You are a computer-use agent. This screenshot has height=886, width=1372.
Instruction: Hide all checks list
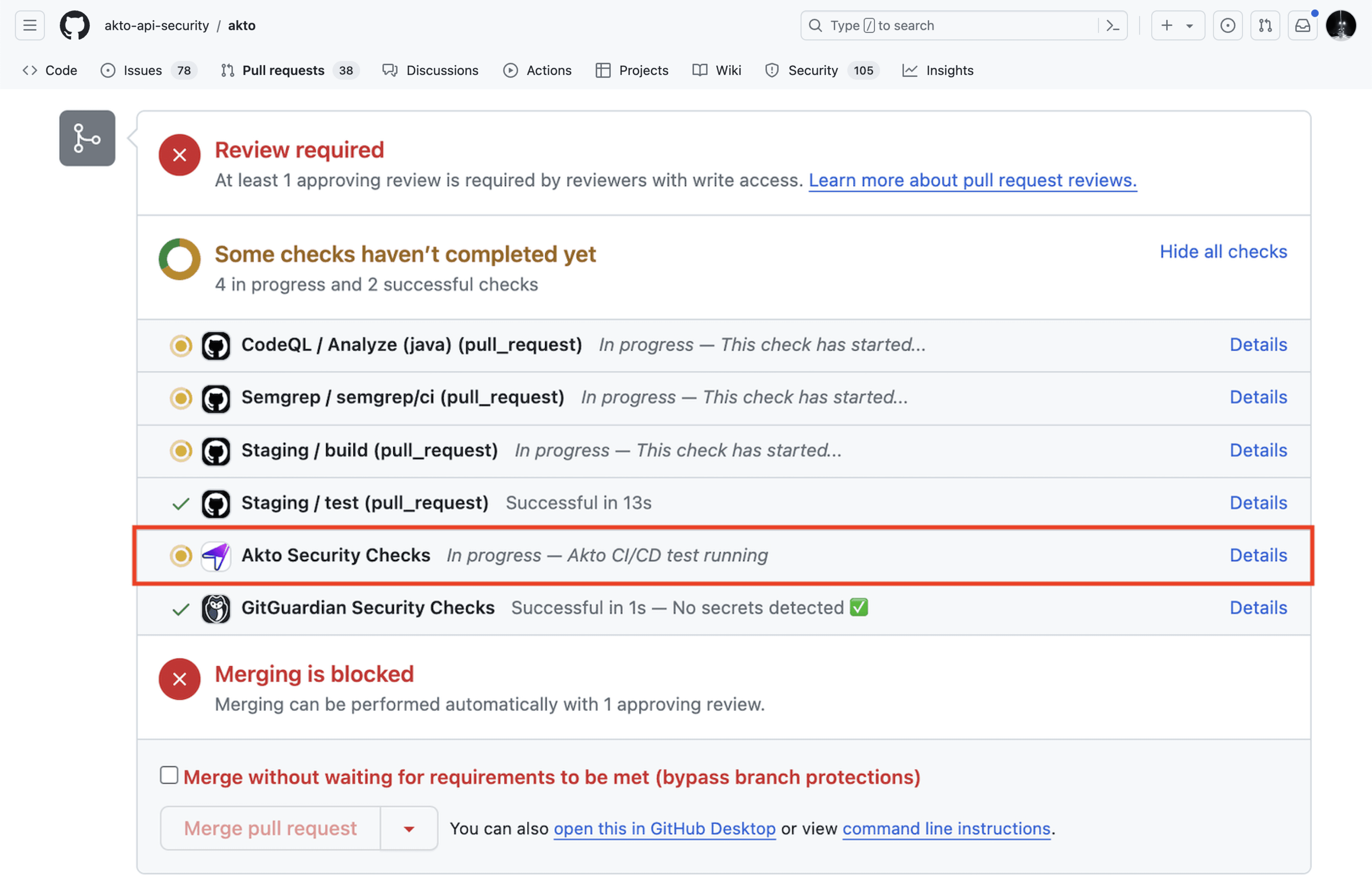[1223, 251]
